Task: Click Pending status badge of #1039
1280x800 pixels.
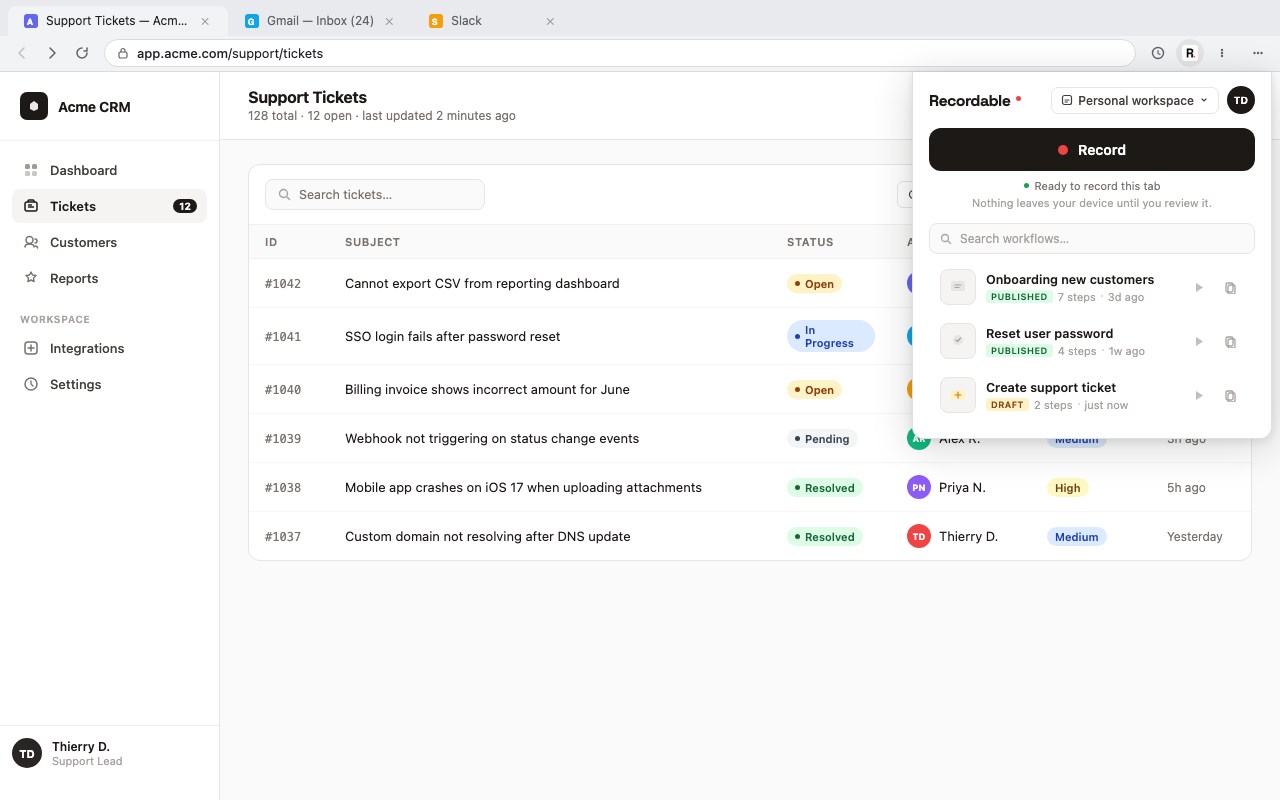Action: click(823, 439)
